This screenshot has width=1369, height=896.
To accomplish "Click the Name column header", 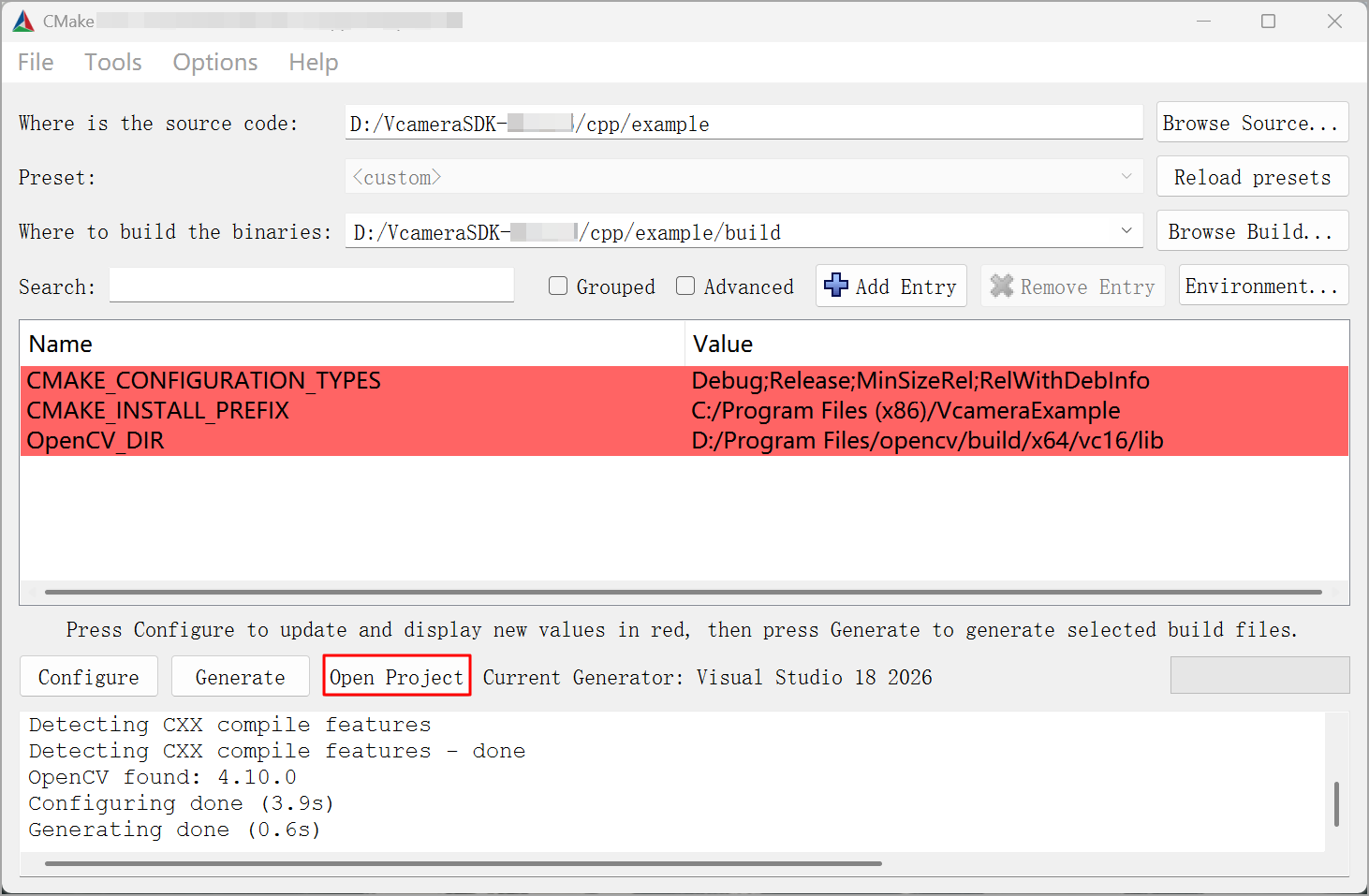I will (352, 344).
